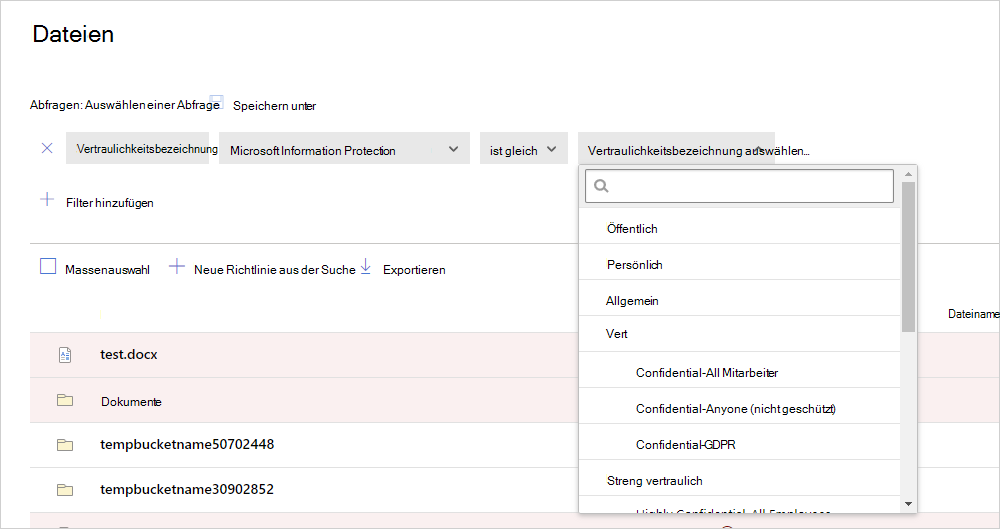This screenshot has height=529, width=1000.
Task: Remove the filter with the X icon
Action: click(x=47, y=148)
